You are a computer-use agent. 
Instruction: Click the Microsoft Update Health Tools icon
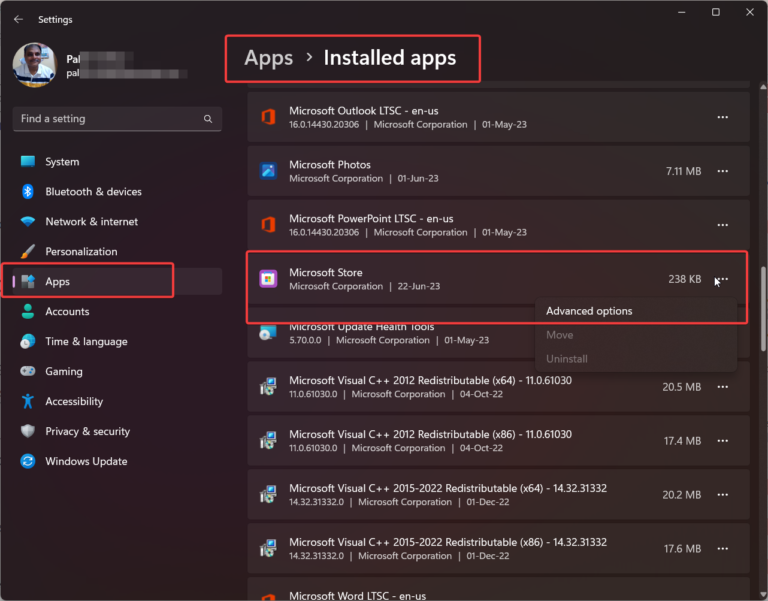coord(268,333)
